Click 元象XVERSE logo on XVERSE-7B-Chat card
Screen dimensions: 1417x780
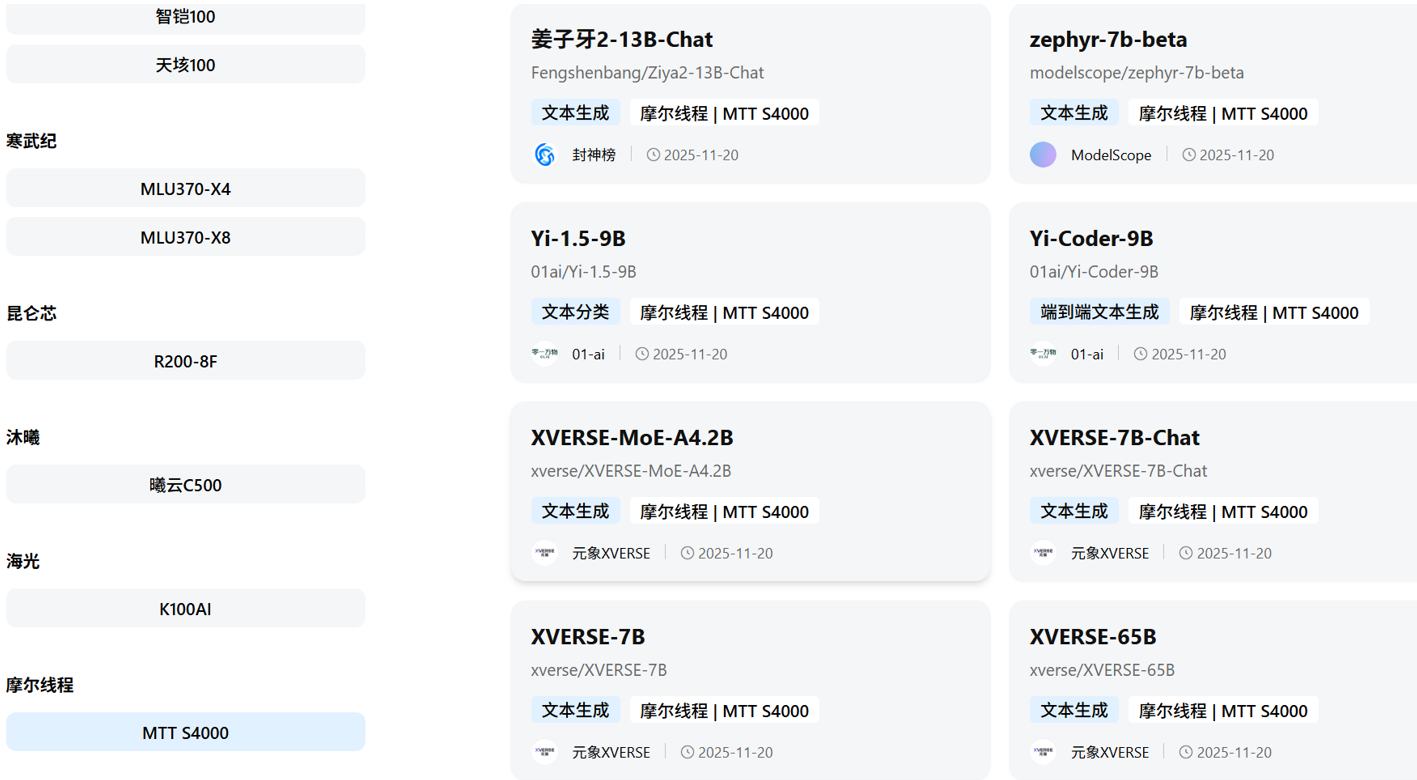click(x=1043, y=553)
